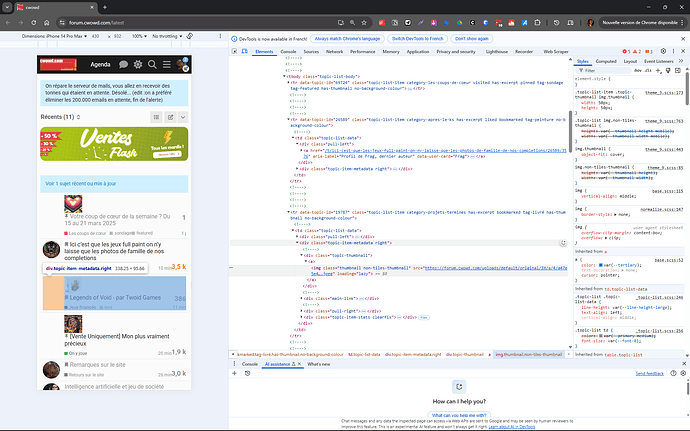Open the What's new drawer tab
The image size is (690, 431).
coord(319,364)
